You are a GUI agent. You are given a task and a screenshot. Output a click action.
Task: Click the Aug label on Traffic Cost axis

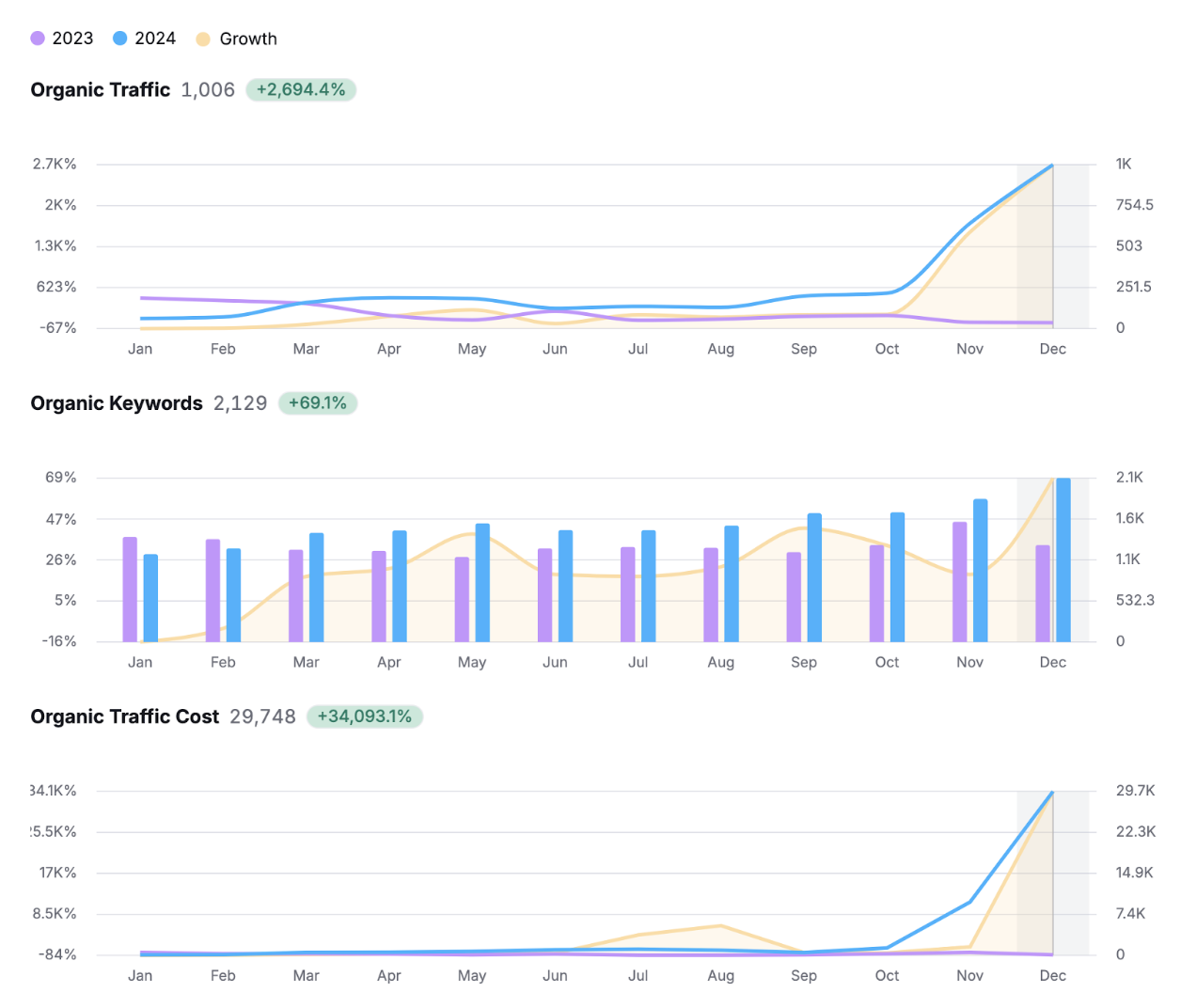(x=720, y=976)
